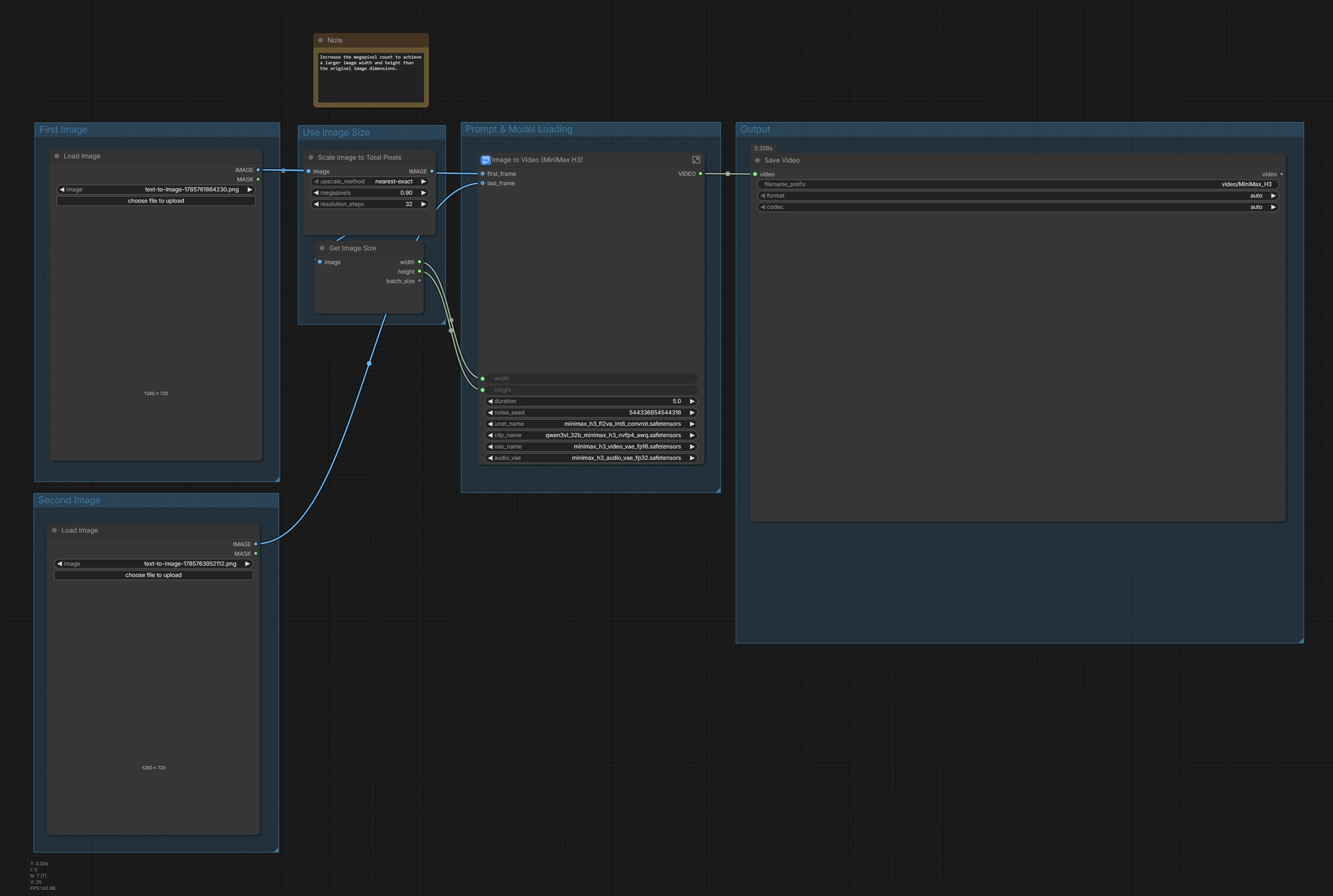1333x896 pixels.
Task: Click the VIDEO output port on Image to Video
Action: [x=700, y=174]
